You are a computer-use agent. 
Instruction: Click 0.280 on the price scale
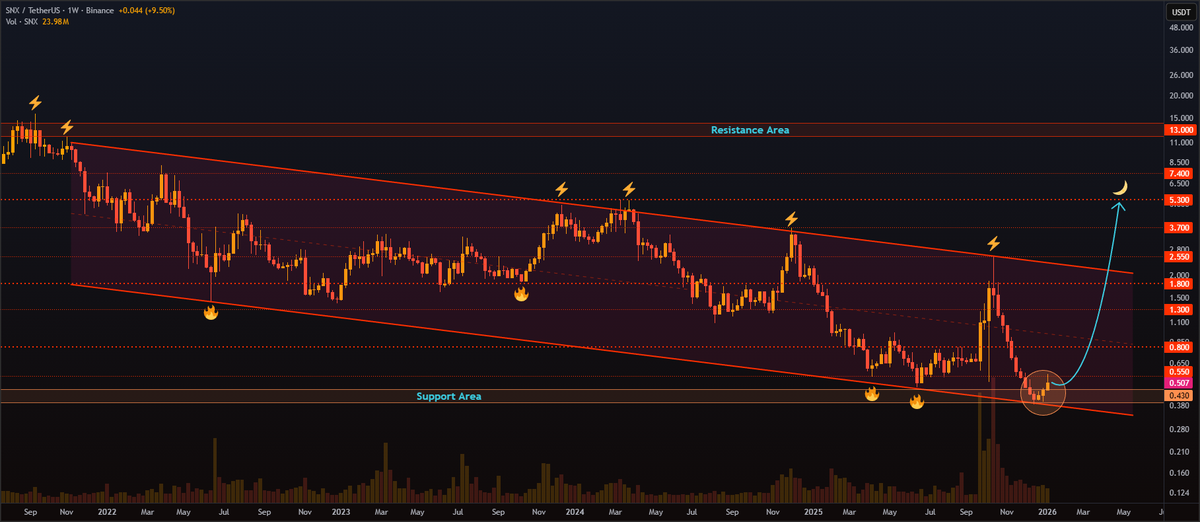click(x=1180, y=428)
